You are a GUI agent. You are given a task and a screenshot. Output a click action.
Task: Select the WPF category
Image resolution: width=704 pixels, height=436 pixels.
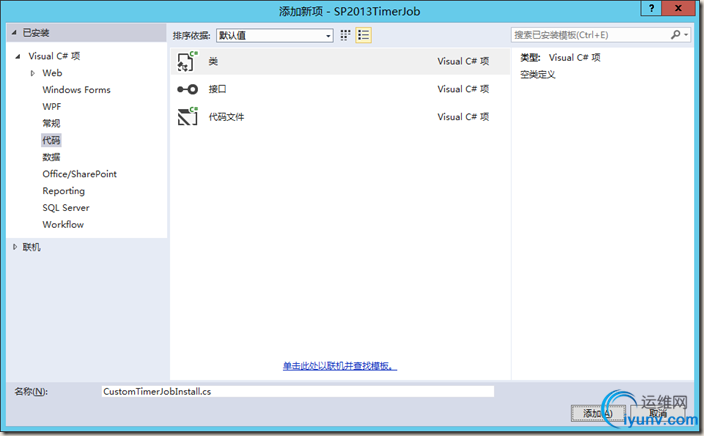click(x=52, y=106)
